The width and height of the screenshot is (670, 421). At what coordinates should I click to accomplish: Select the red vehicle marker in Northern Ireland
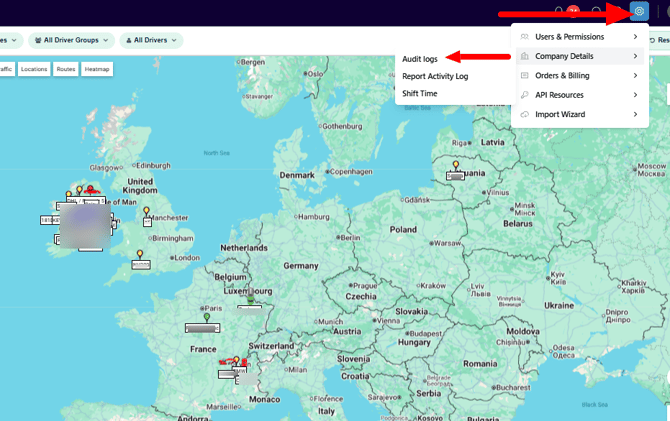click(x=90, y=189)
